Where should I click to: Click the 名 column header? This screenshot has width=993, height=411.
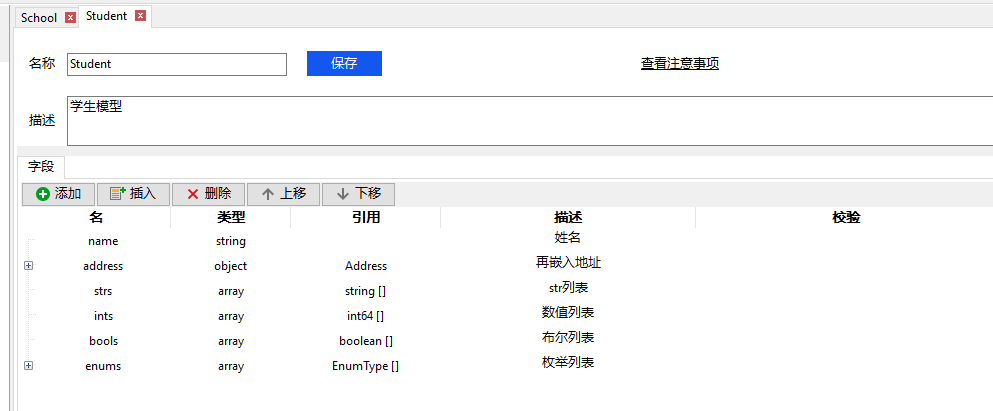(96, 217)
